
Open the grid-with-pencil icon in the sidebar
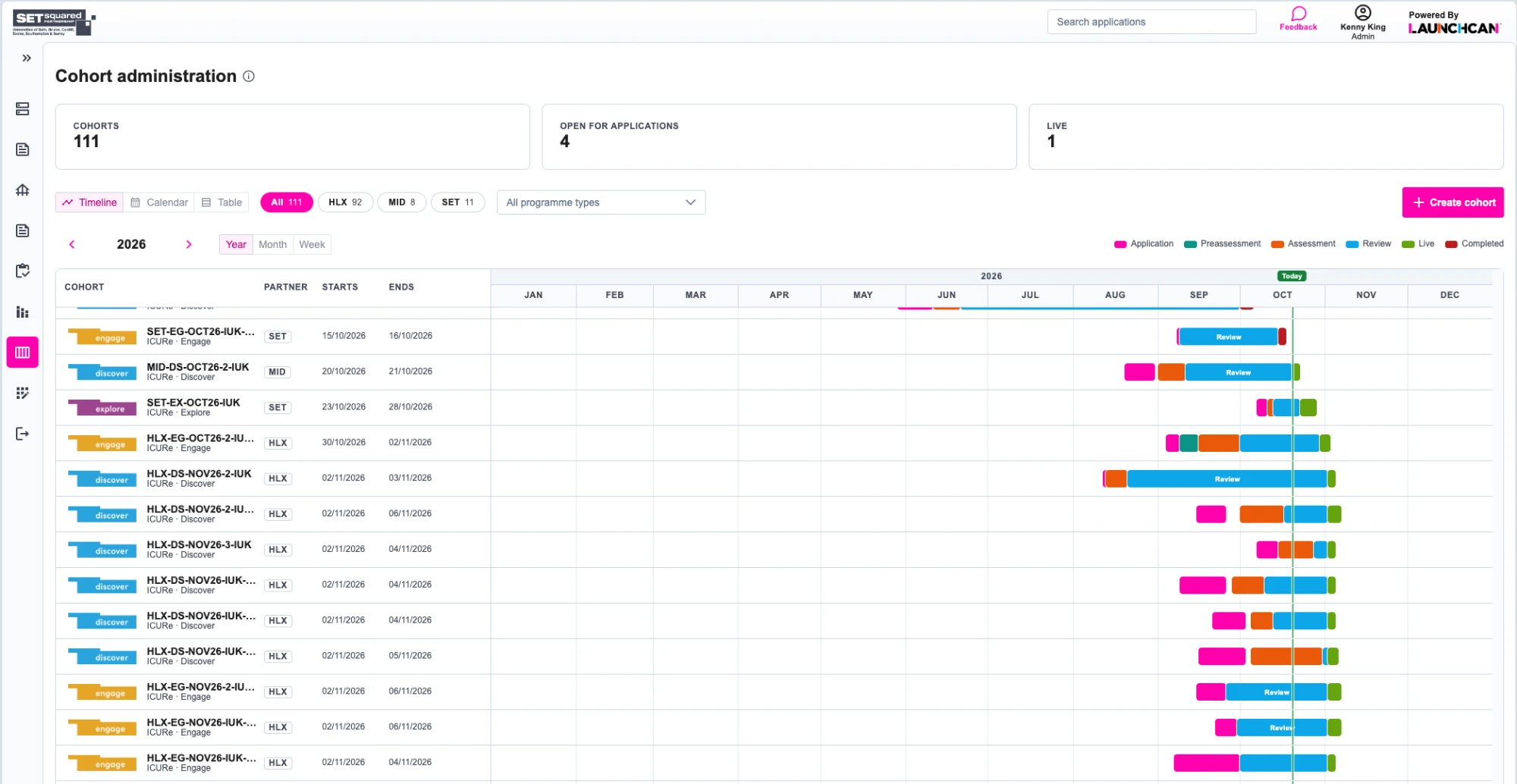[23, 393]
